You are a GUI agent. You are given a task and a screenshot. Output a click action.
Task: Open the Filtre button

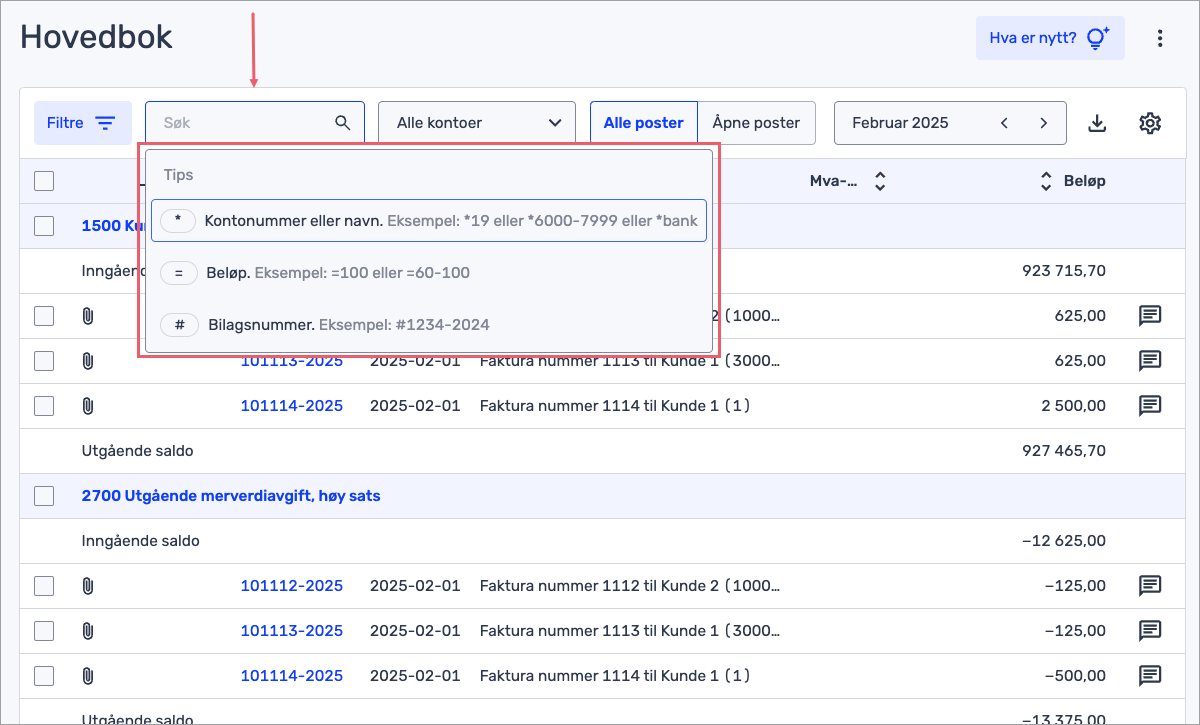point(83,123)
